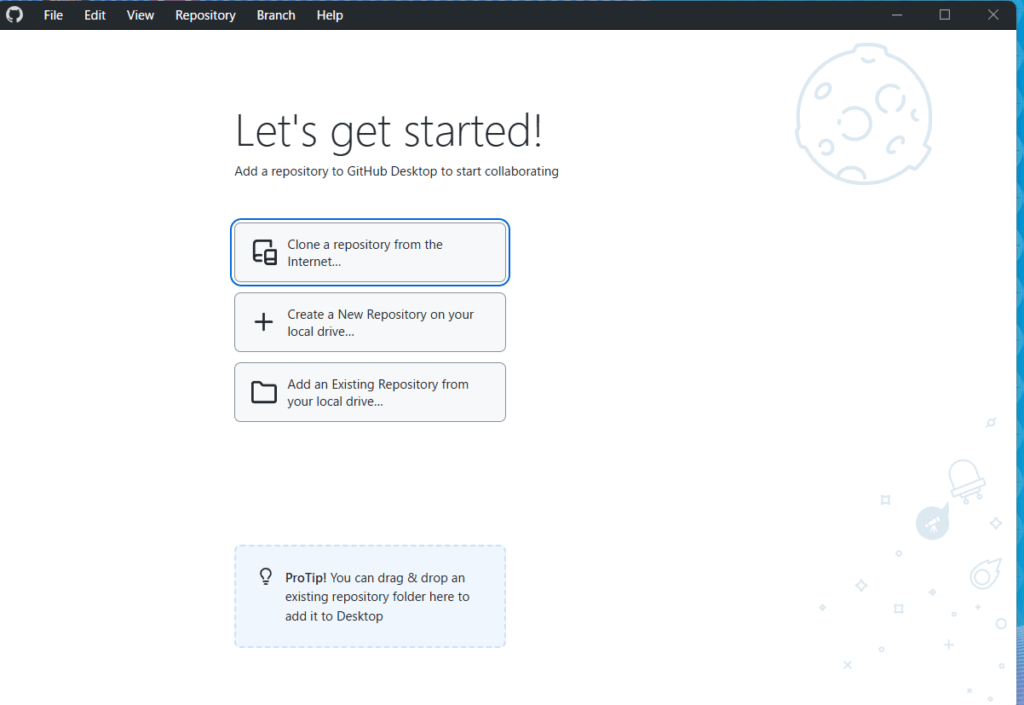
Task: Open the Help menu
Action: click(x=330, y=15)
